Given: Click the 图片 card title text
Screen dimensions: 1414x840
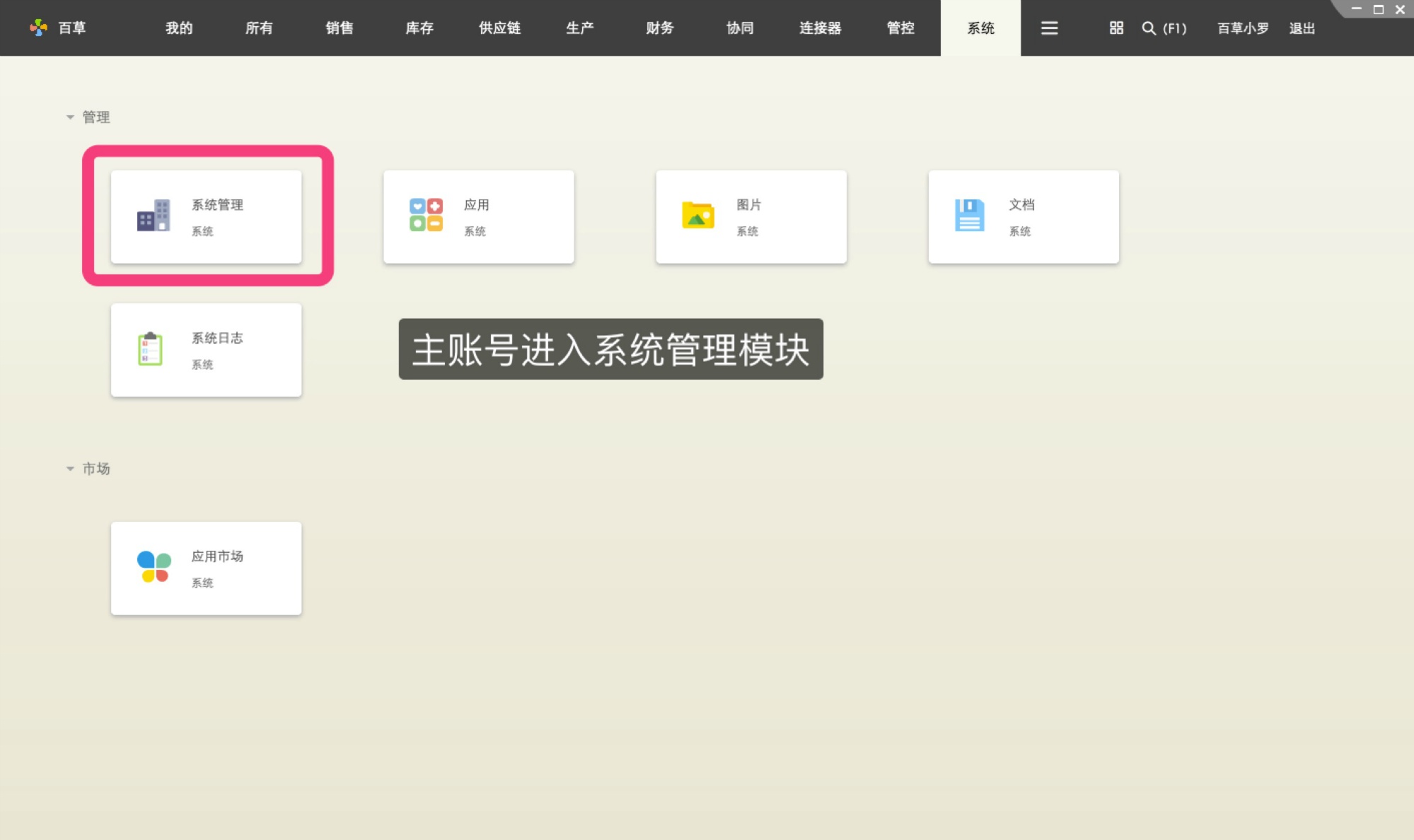Looking at the screenshot, I should coord(749,205).
